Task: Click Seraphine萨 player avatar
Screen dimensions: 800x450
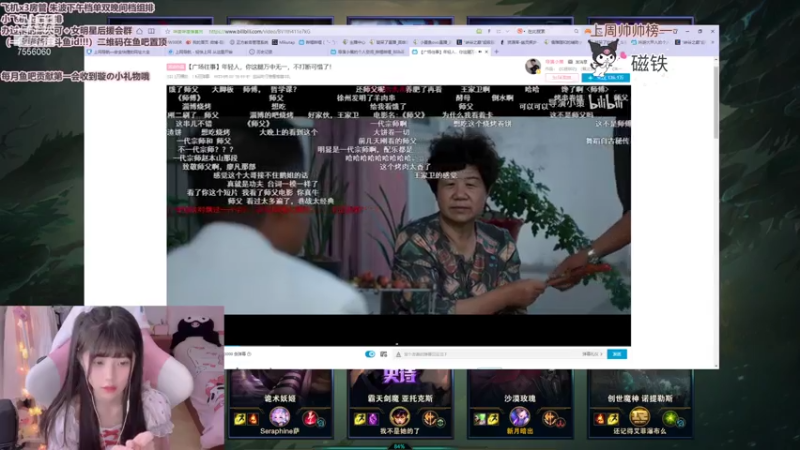Action: [280, 417]
